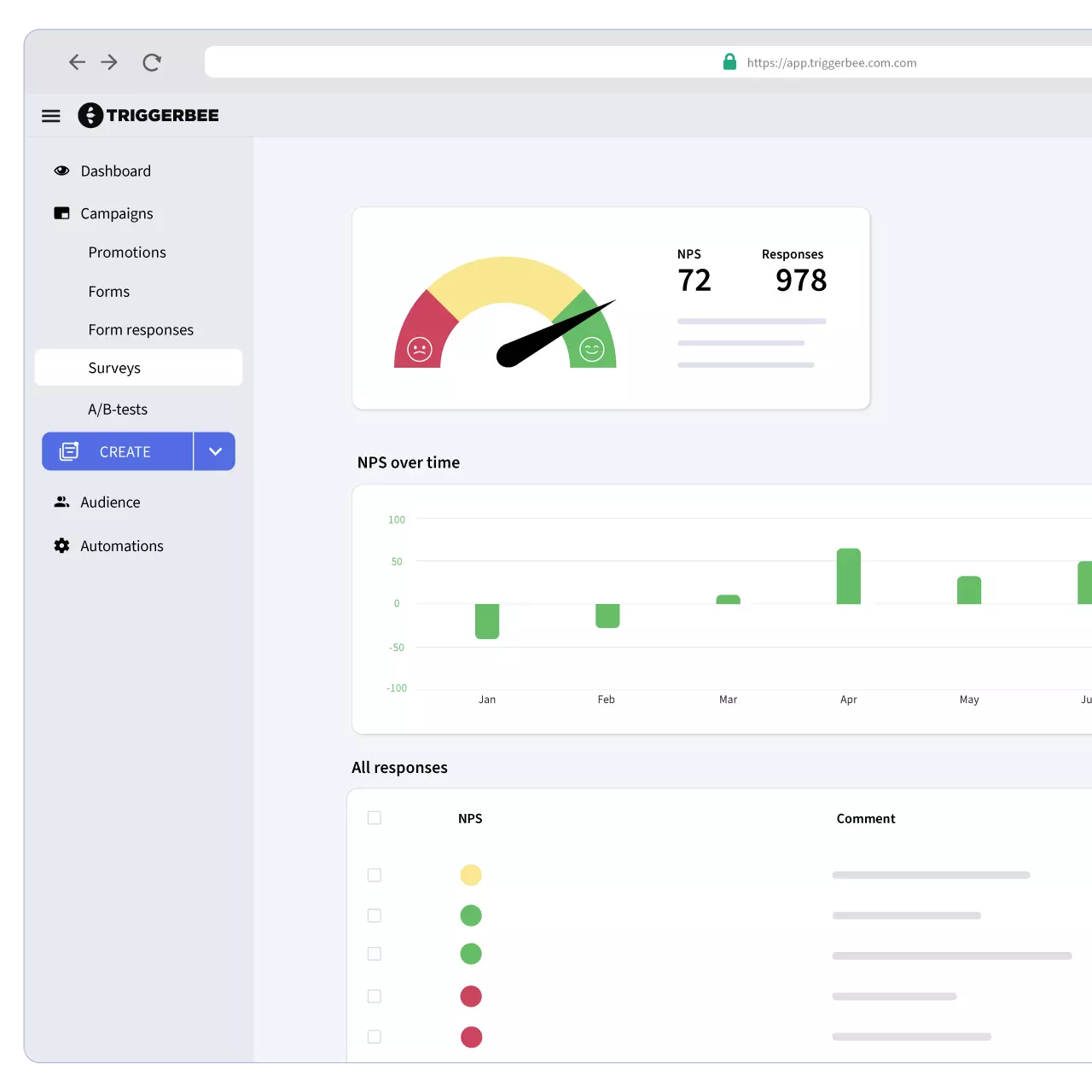This screenshot has width=1092, height=1092.
Task: Click the Automations gear icon
Action: click(x=61, y=546)
